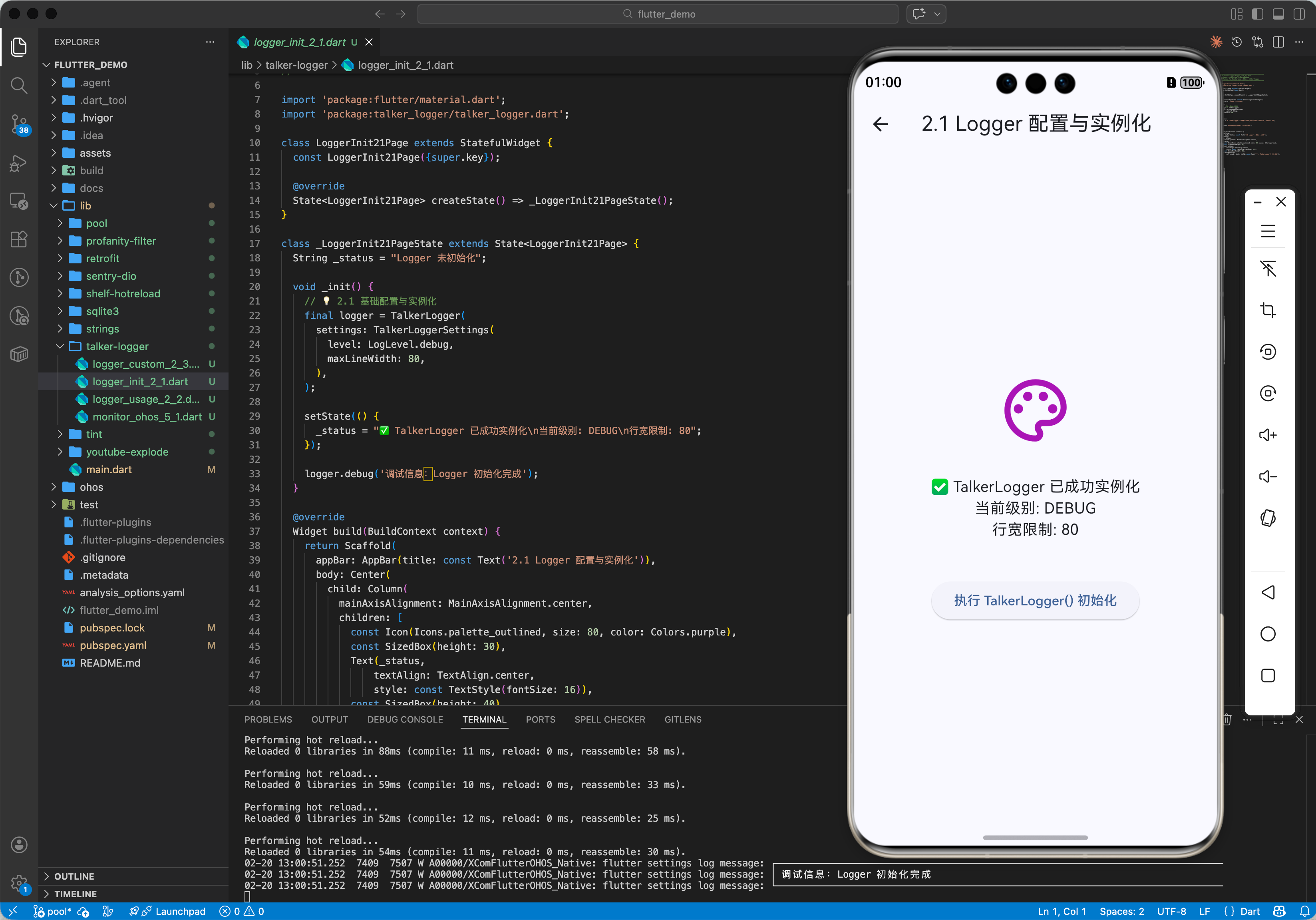
Task: Click Ln 1, Col 1 in status bar
Action: point(1062,911)
